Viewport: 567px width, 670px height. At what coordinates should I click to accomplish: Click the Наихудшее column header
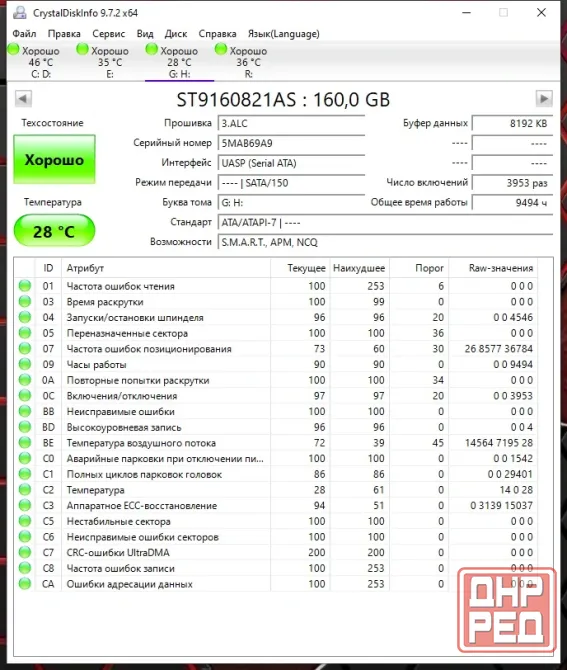(359, 268)
